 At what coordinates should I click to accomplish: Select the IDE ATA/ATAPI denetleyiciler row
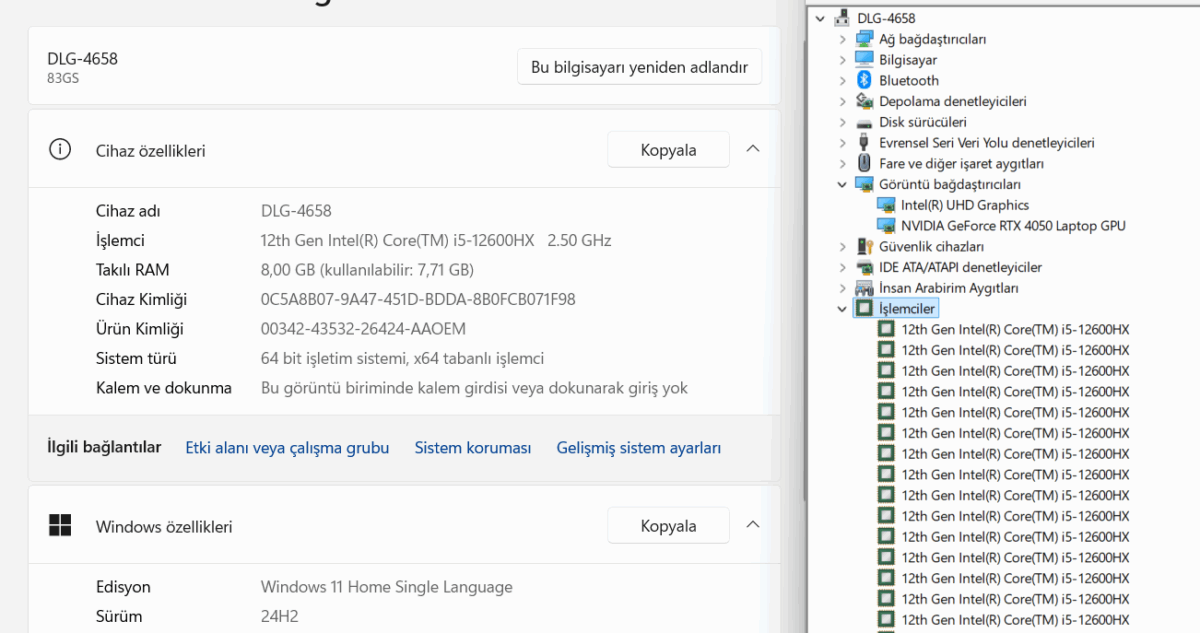[x=960, y=267]
